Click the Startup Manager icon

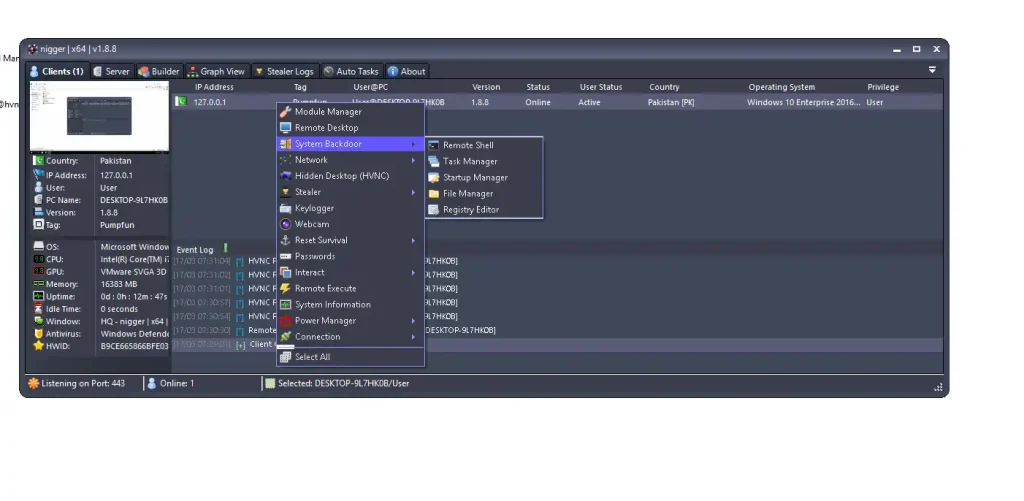(x=434, y=177)
